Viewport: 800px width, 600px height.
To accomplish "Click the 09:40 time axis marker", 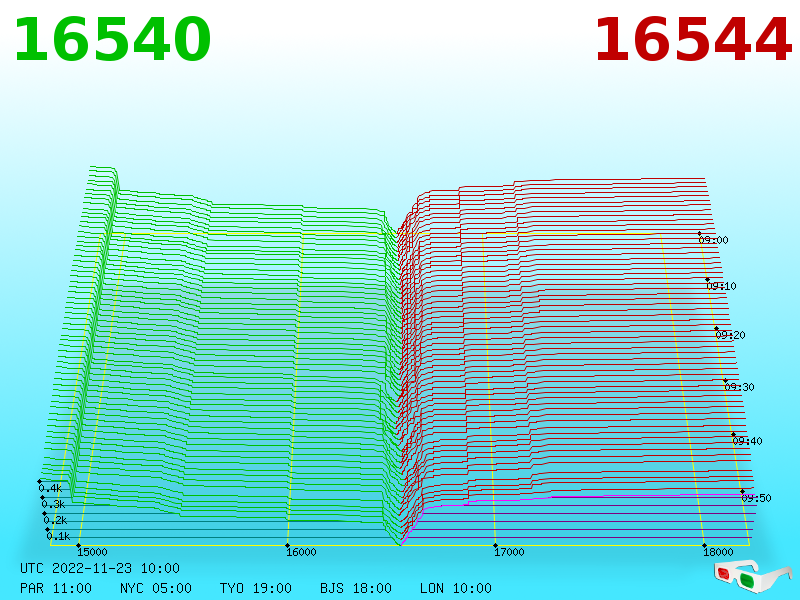I will tap(747, 441).
